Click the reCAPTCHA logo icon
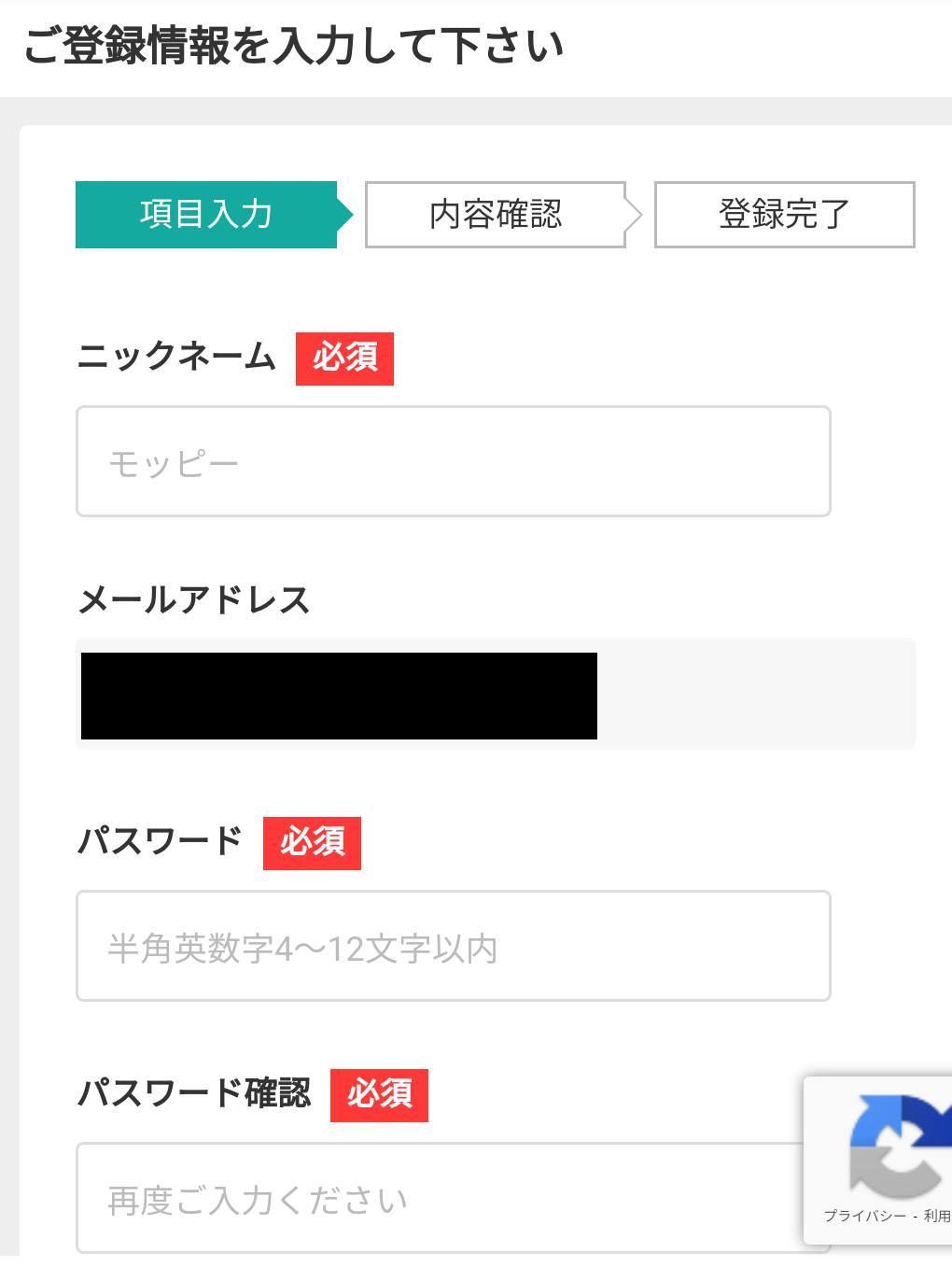 [898, 1144]
